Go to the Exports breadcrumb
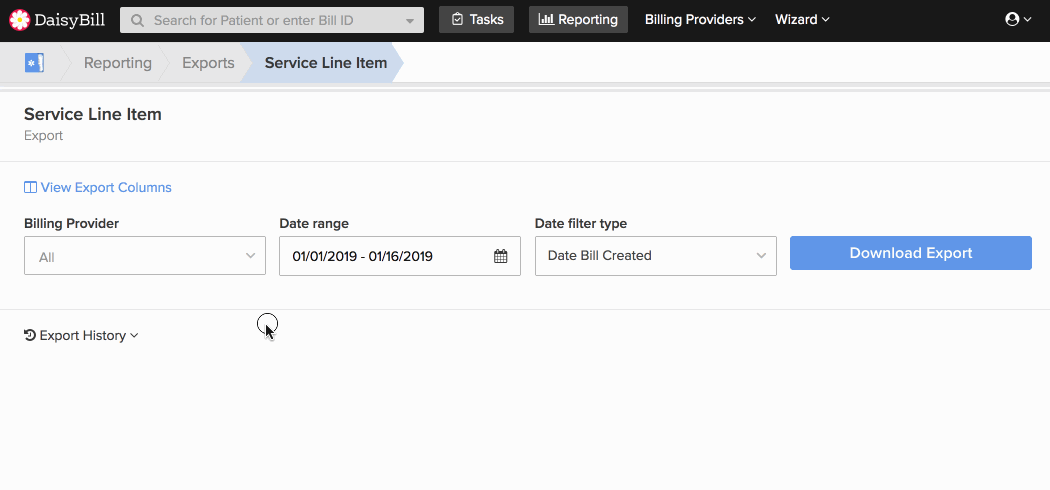 [208, 63]
